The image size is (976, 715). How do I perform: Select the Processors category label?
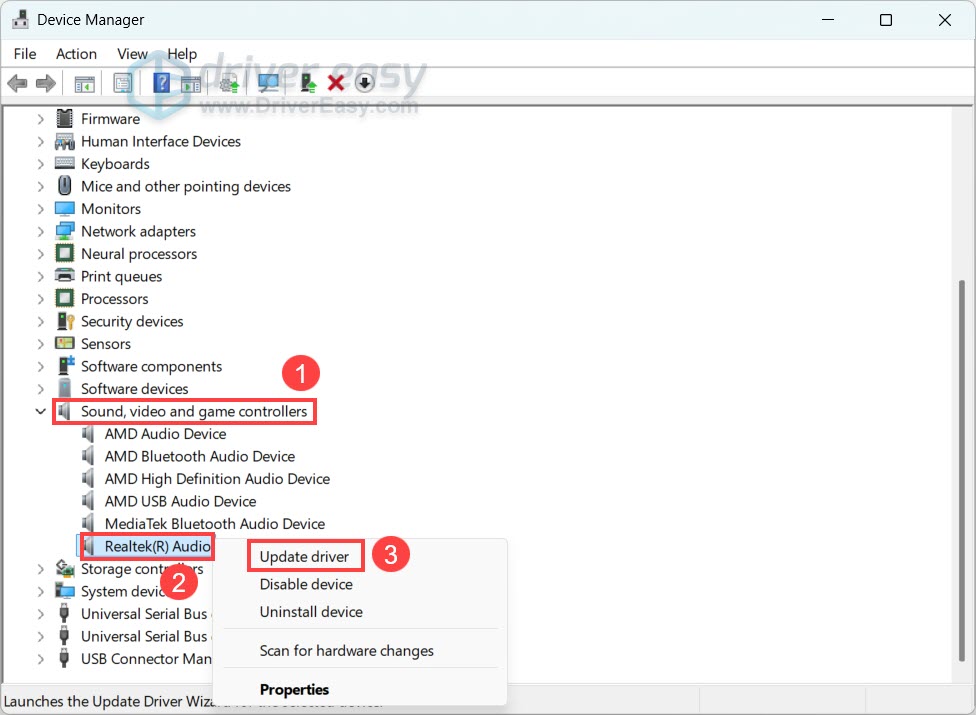(115, 299)
